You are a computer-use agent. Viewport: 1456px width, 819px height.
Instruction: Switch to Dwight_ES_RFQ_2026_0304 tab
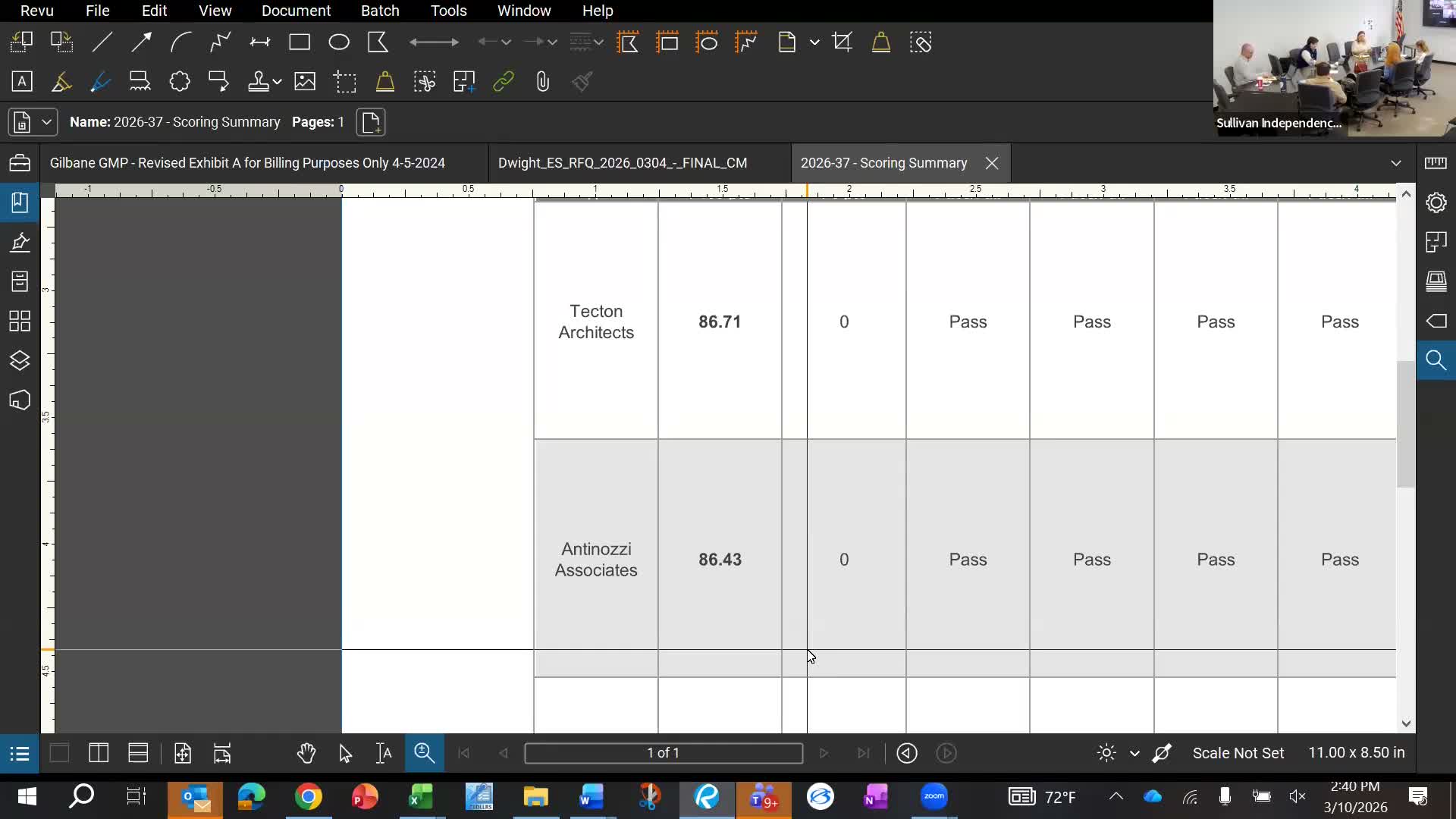tap(623, 163)
